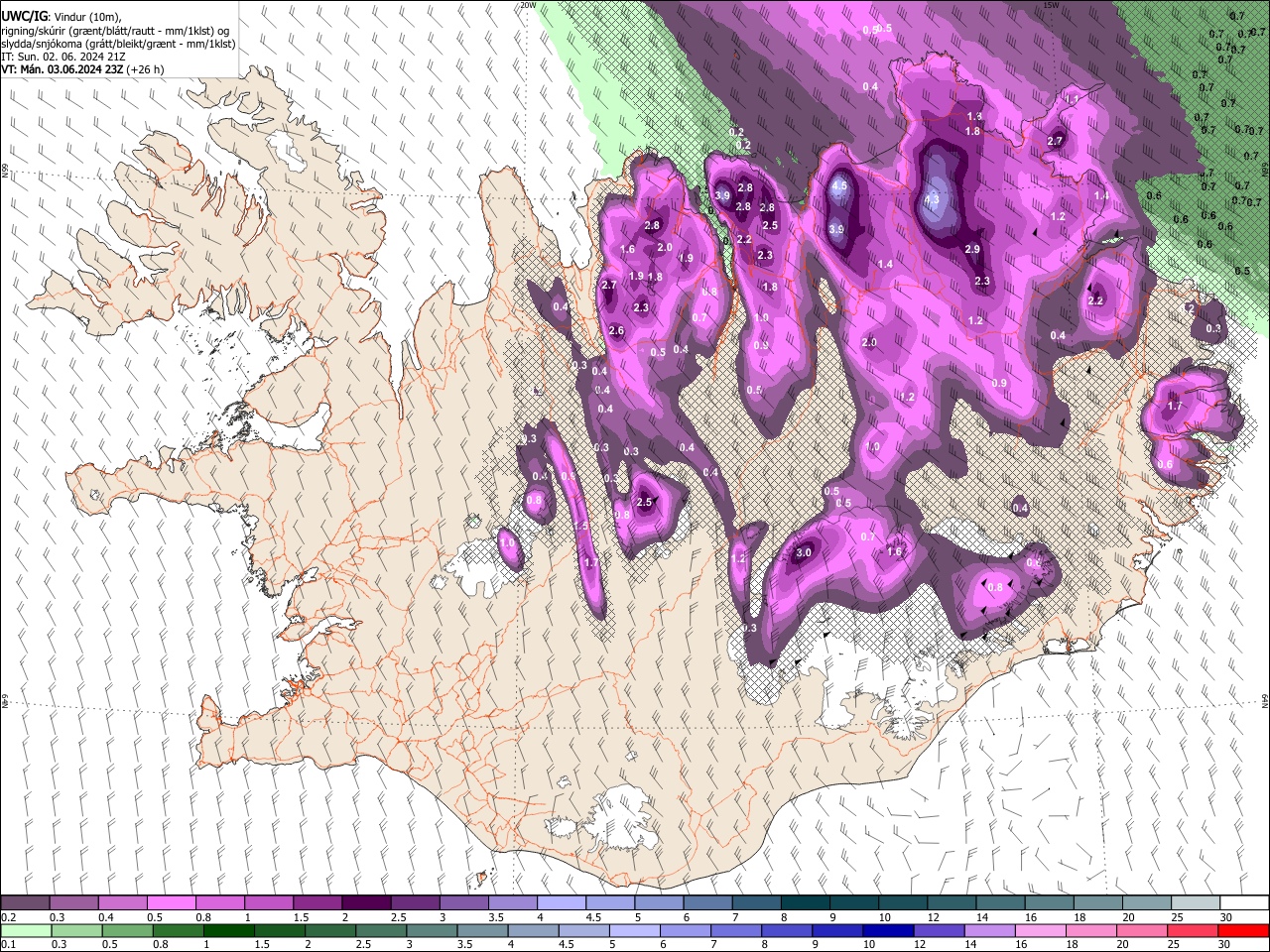
Task: Click the 'VT: Mán. 03.06.2024 23Z (+26 h)' line
Action: point(83,69)
